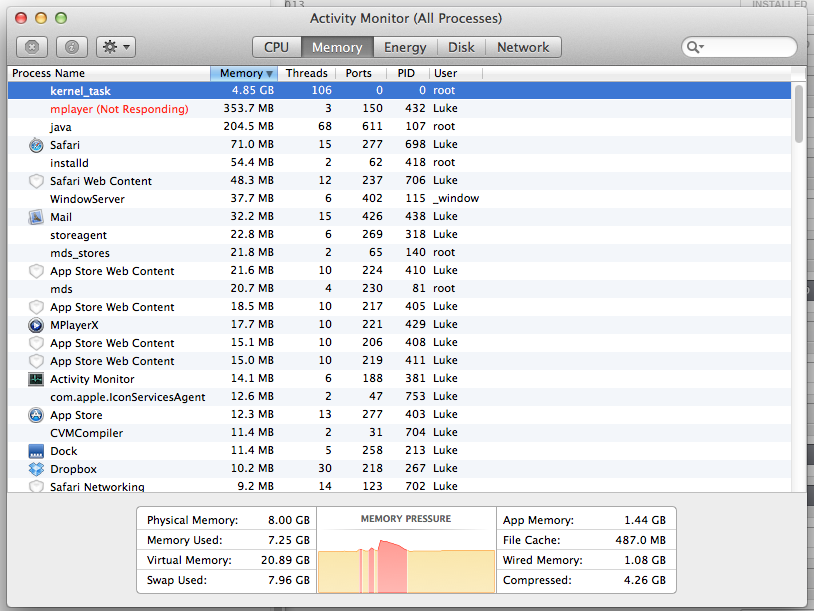814x611 pixels.
Task: Go to the Network tab
Action: [x=523, y=47]
